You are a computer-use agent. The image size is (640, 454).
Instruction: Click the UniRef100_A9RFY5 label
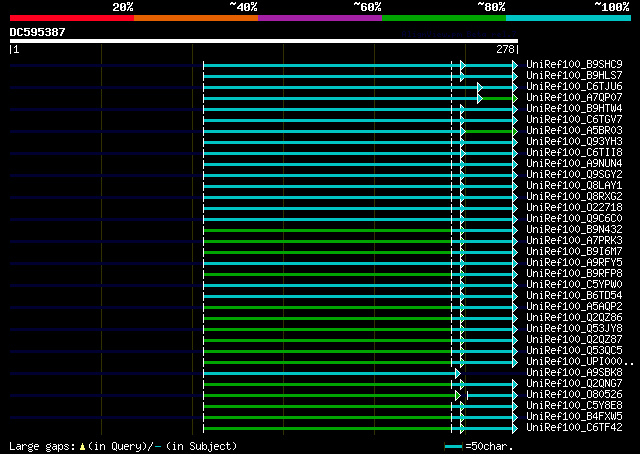click(x=574, y=263)
